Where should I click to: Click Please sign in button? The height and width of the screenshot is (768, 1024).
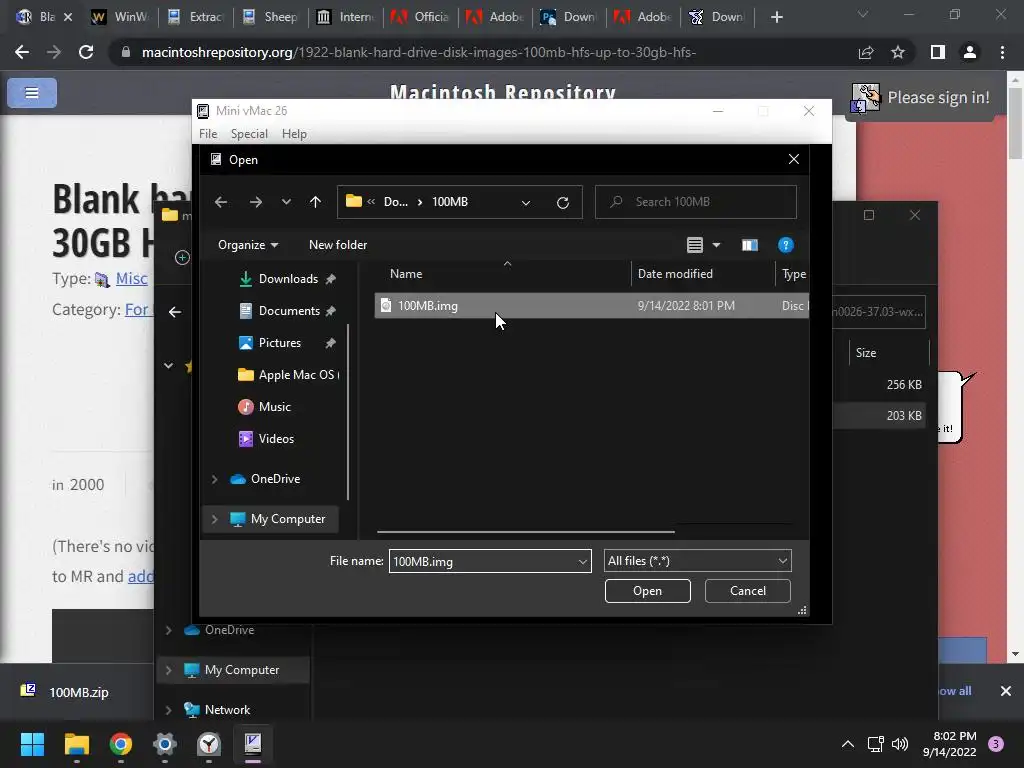pyautogui.click(x=921, y=98)
